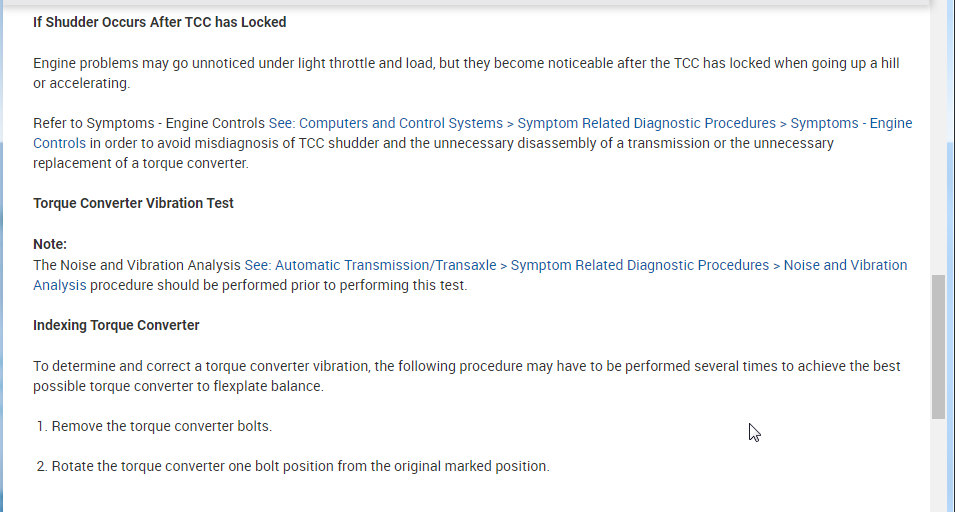Click step 2 about rotating the torque converter
Screen dimensions: 955x512
coord(300,466)
